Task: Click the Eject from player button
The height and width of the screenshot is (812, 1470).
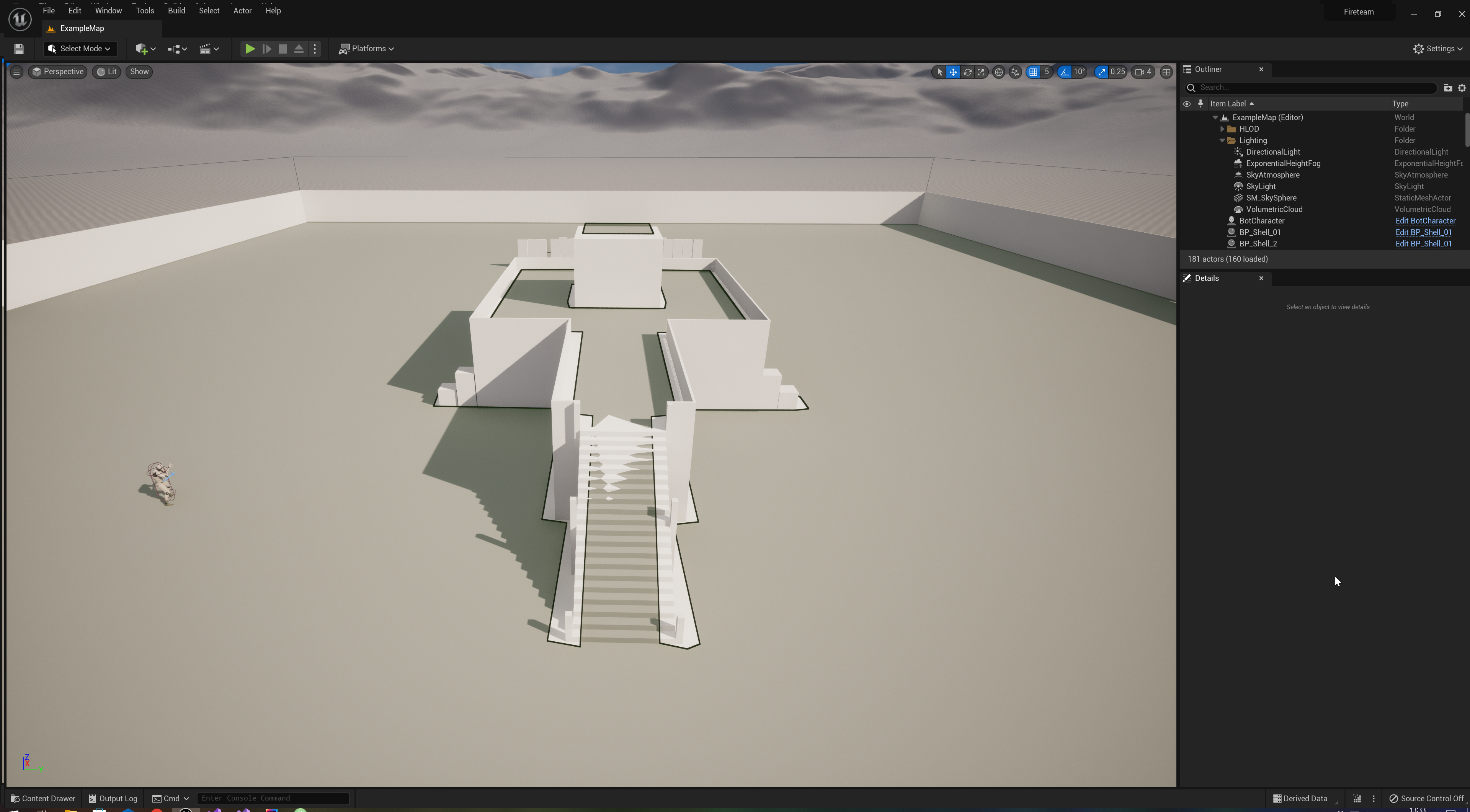Action: [x=299, y=49]
